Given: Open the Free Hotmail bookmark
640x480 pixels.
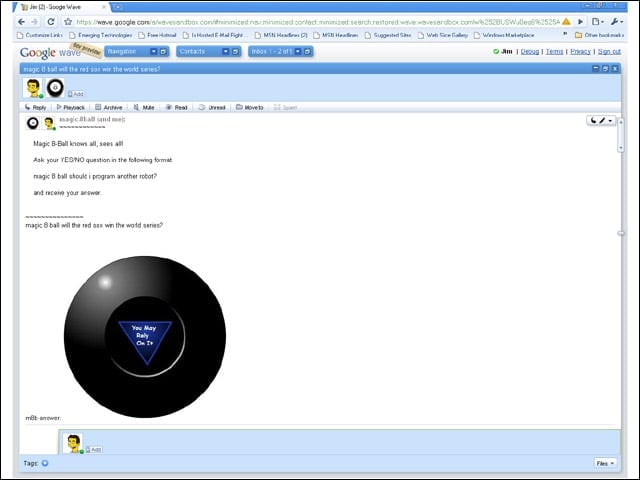Looking at the screenshot, I should tap(158, 36).
